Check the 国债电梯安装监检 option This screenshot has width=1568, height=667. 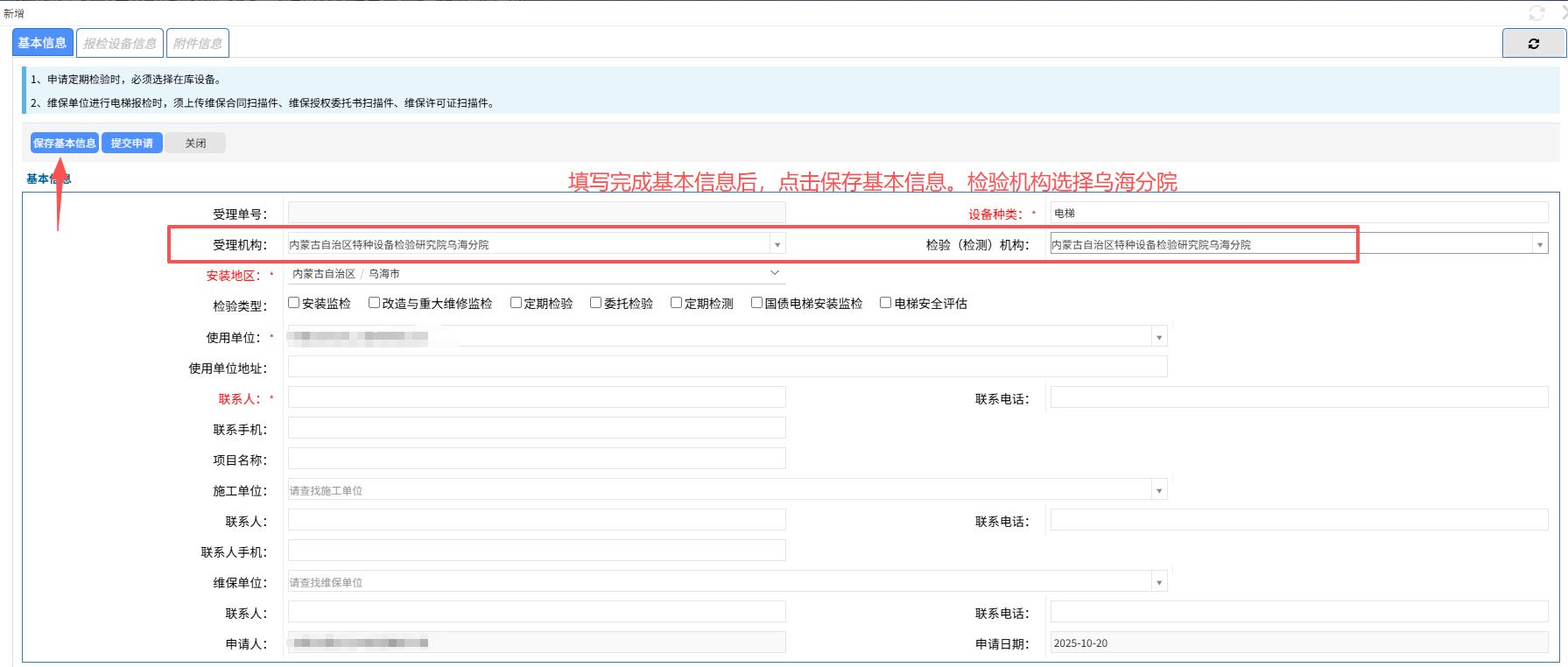click(756, 303)
